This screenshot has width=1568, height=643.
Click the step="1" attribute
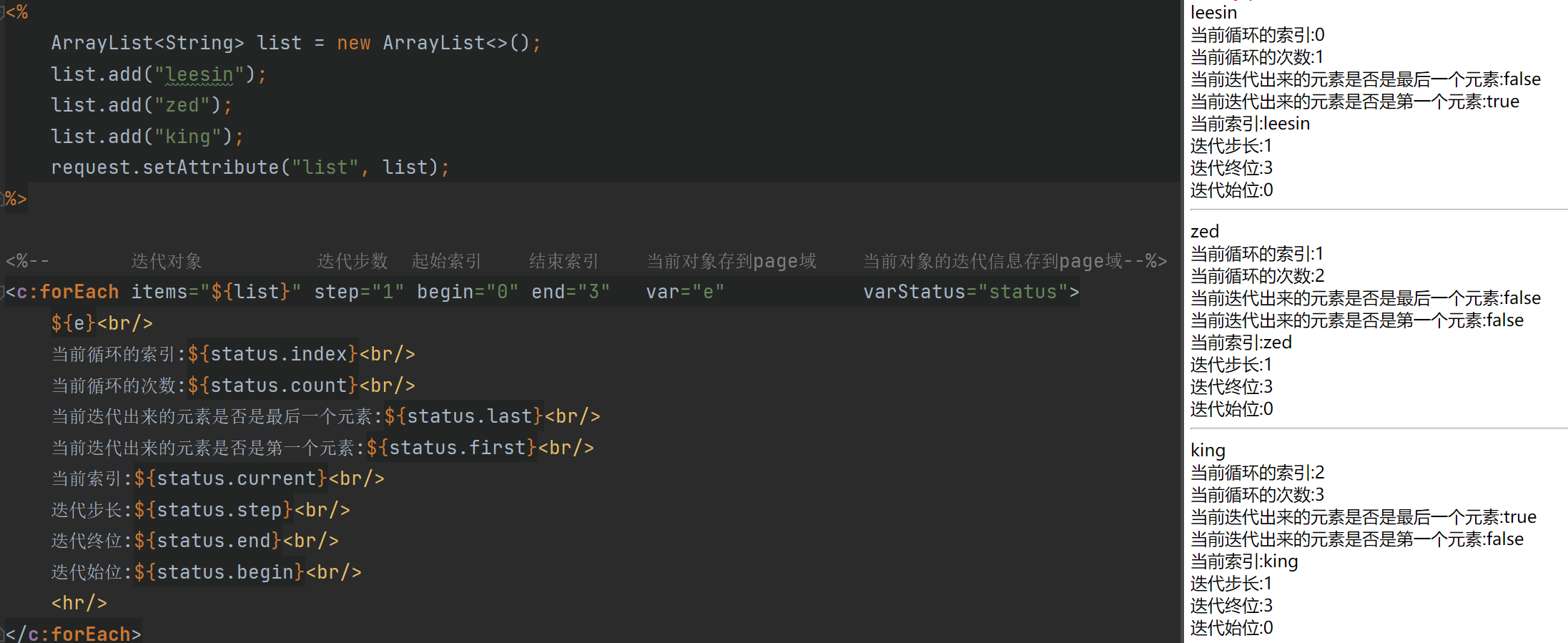click(359, 292)
